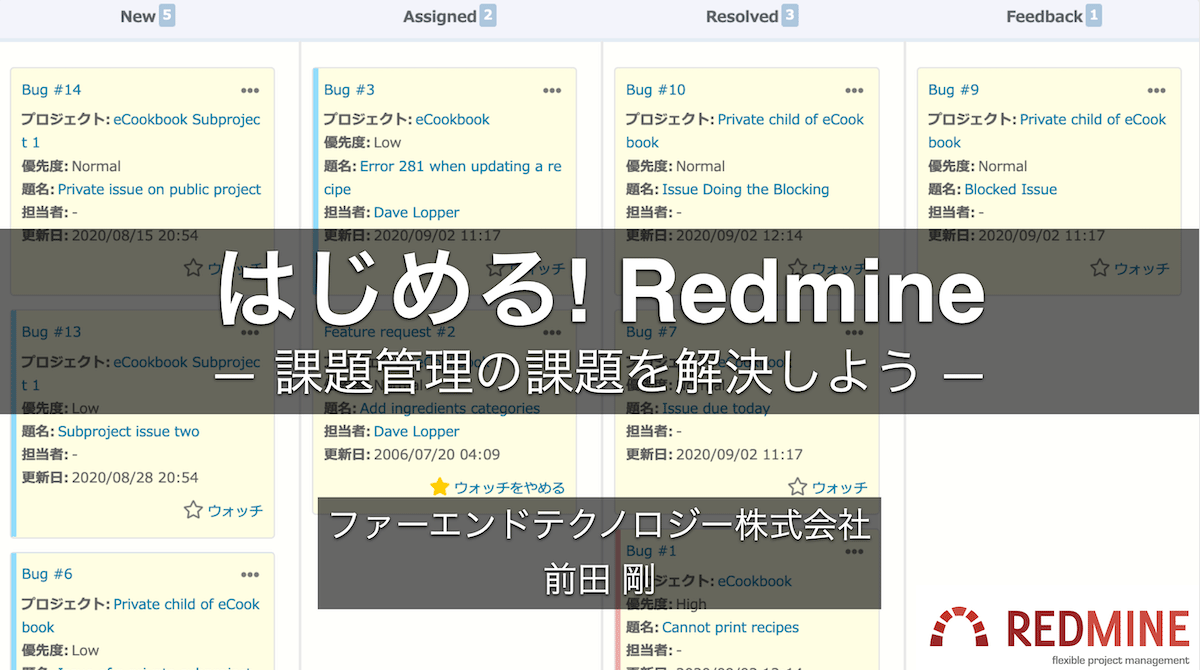
Task: Open Bug #6 issue link
Action: point(47,574)
